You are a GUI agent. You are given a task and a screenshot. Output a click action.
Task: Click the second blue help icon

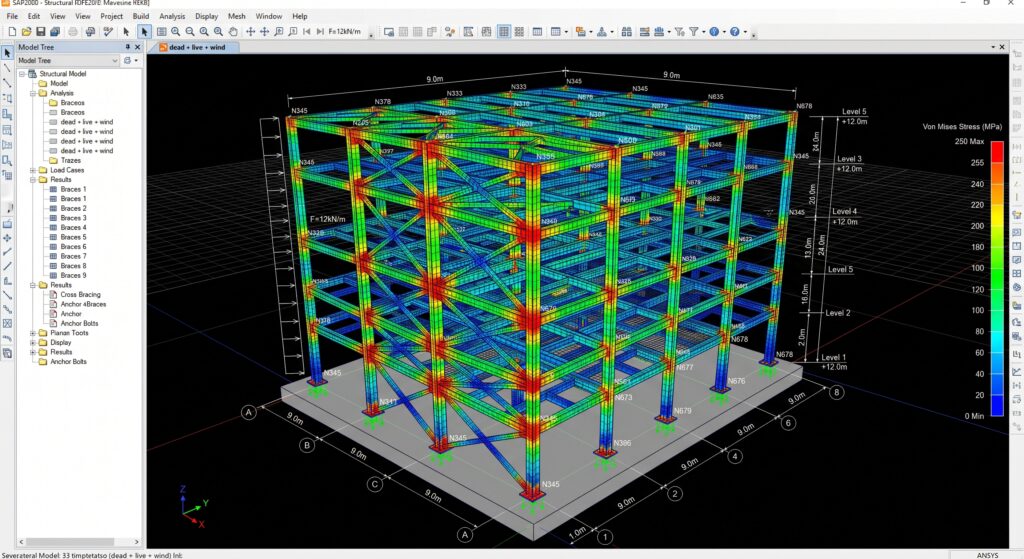(735, 31)
